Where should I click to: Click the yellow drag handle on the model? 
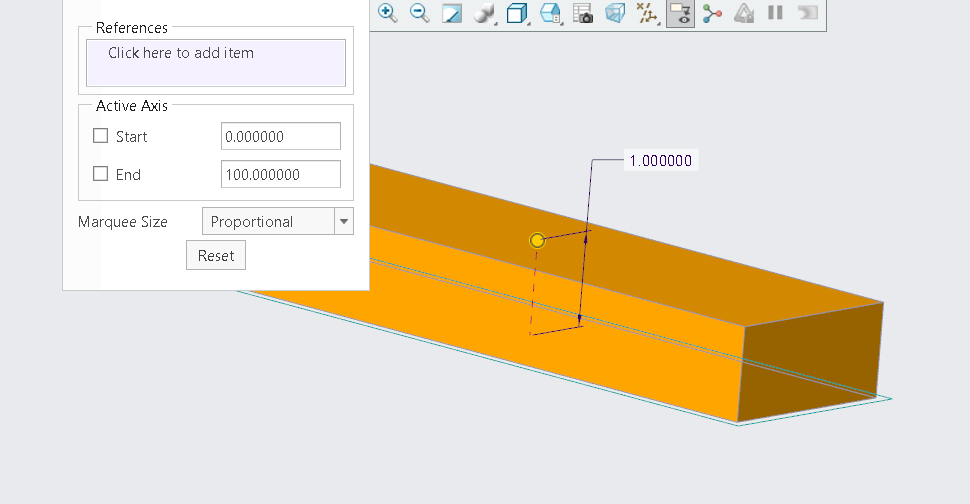point(537,240)
